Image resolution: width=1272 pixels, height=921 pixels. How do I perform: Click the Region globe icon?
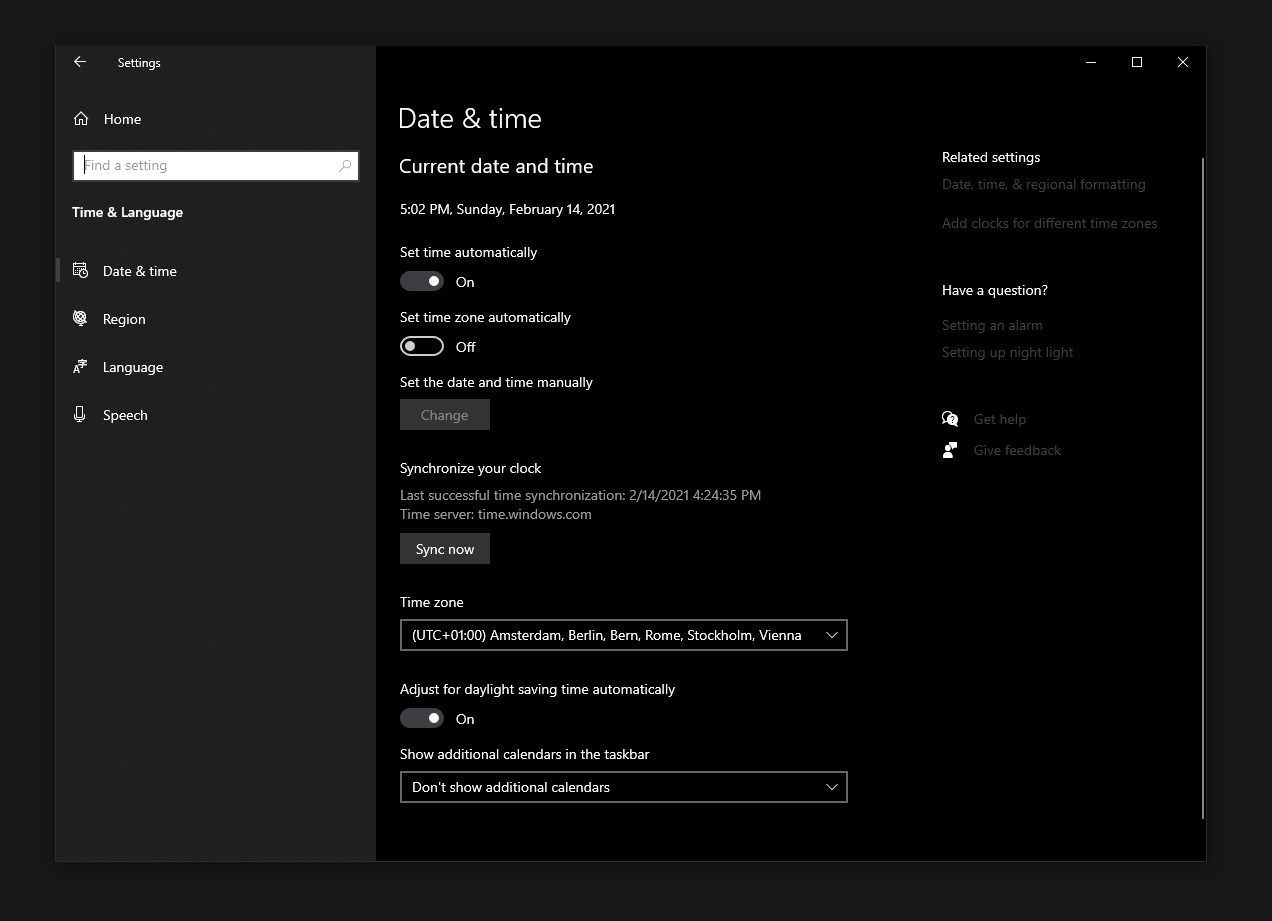pyautogui.click(x=80, y=319)
